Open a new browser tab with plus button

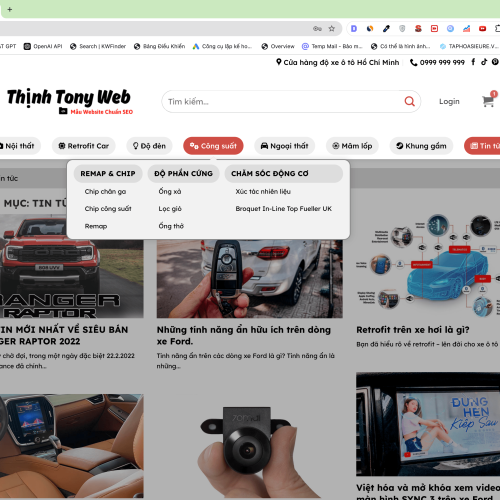(10, 9)
